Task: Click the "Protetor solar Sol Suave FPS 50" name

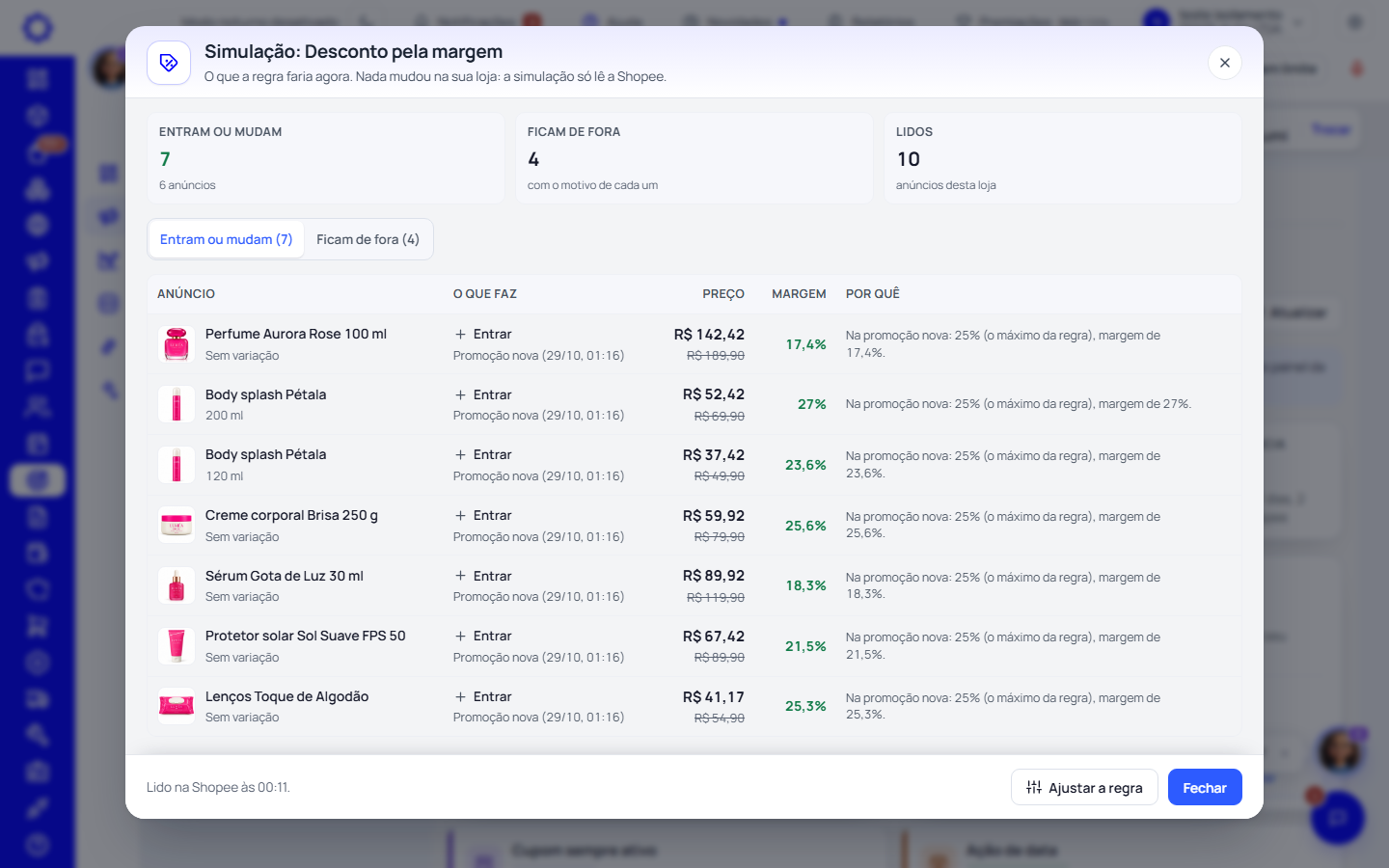Action: (x=306, y=636)
